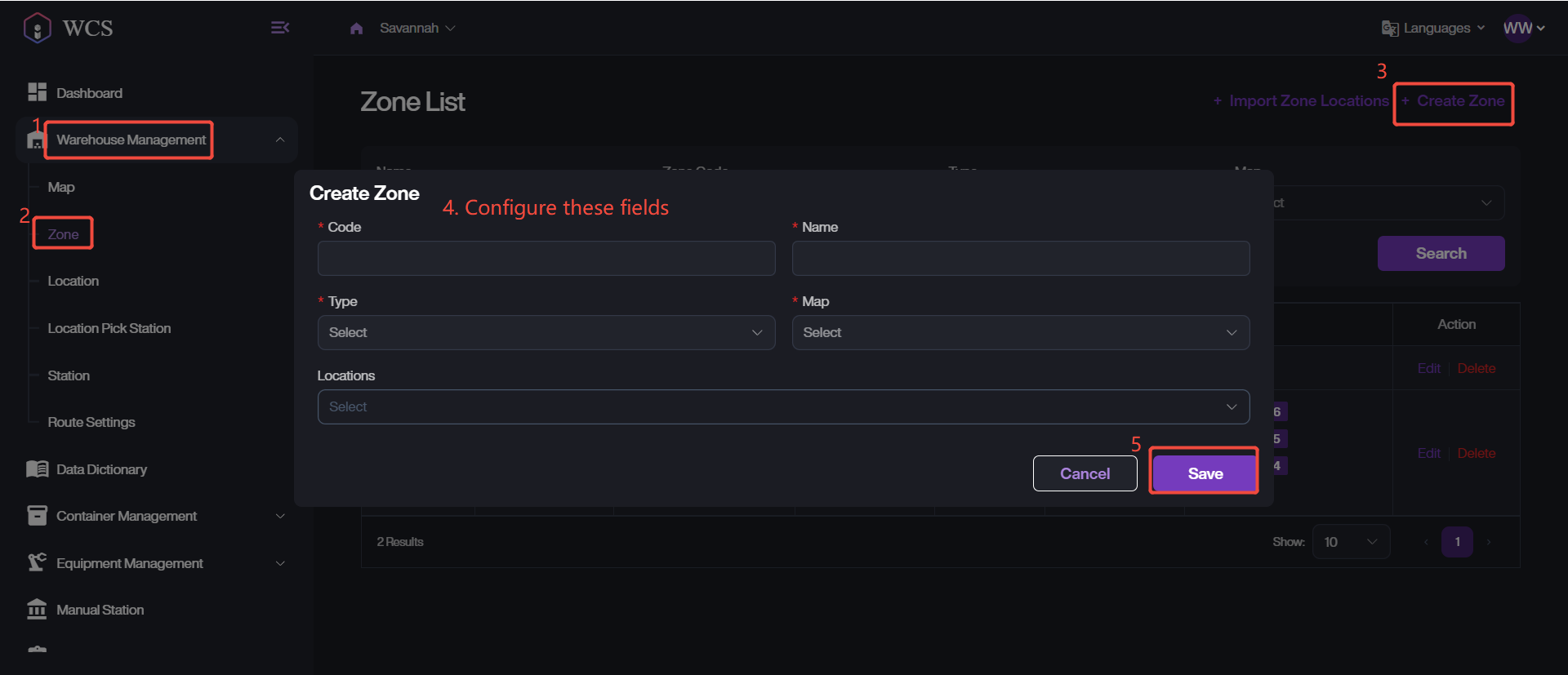This screenshot has width=1568, height=675.
Task: Open the Languages dropdown menu
Action: 1433,29
